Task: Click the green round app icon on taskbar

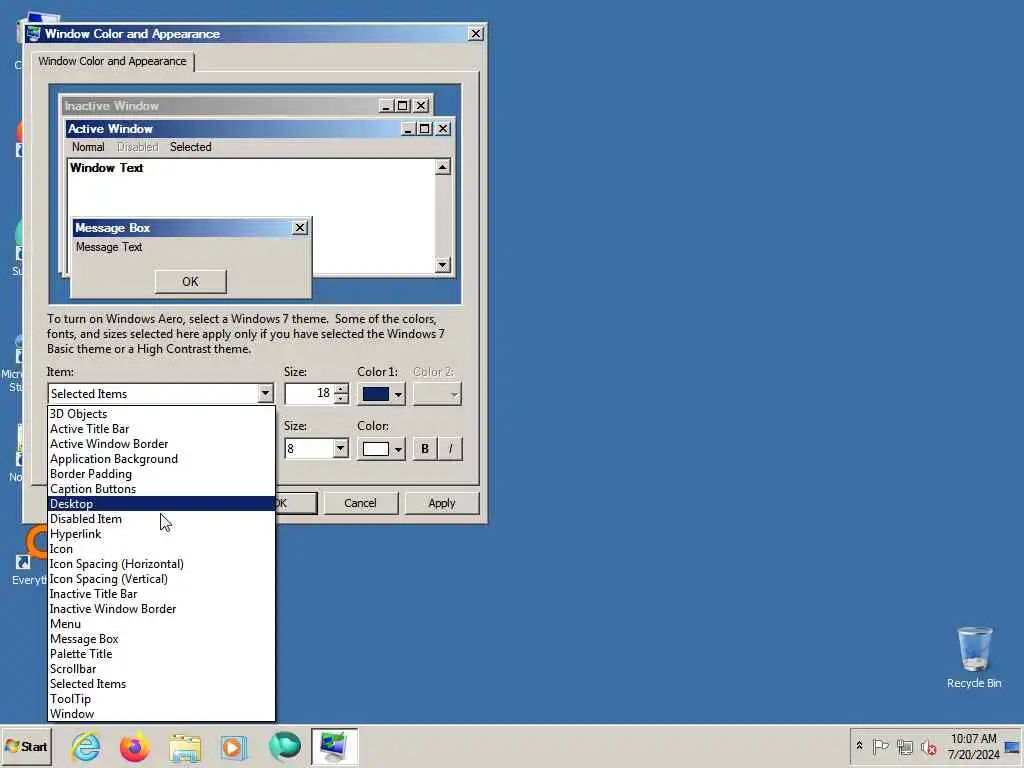Action: coord(285,746)
